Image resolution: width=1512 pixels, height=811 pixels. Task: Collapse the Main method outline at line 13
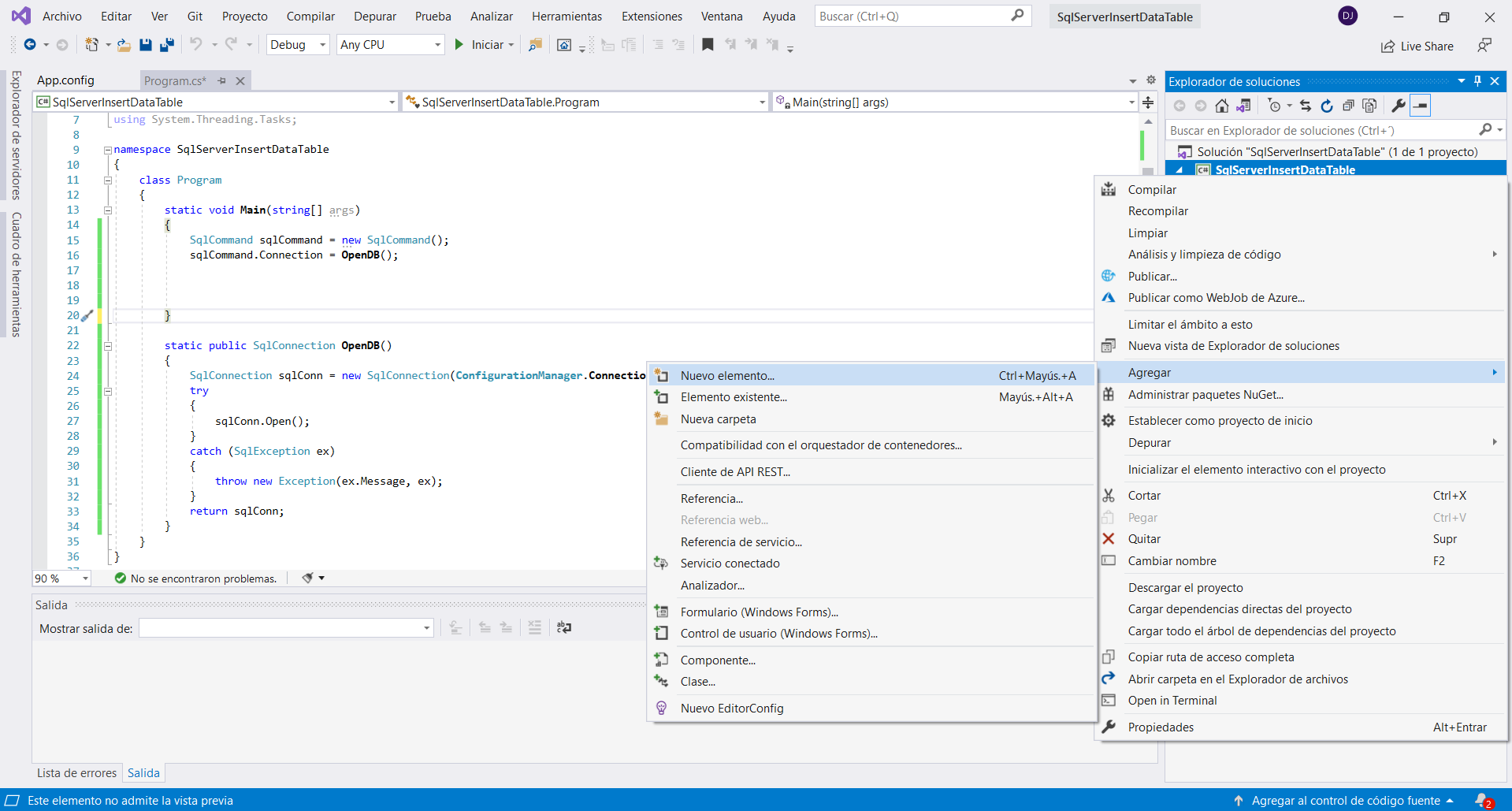point(108,210)
